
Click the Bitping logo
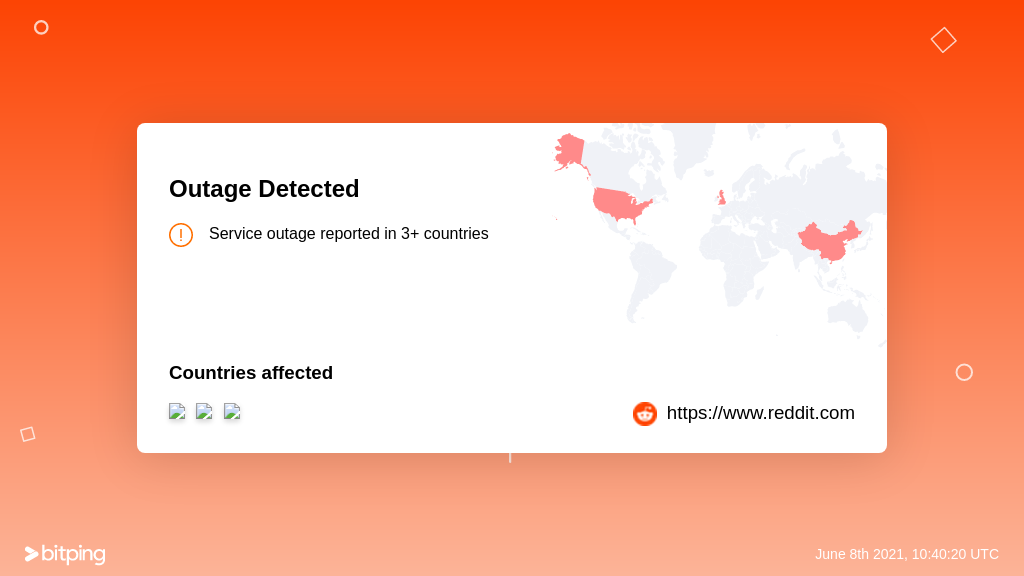(65, 554)
